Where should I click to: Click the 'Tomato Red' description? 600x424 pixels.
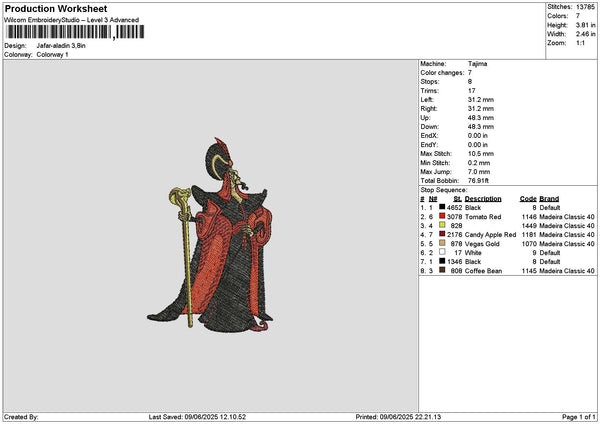[483, 217]
